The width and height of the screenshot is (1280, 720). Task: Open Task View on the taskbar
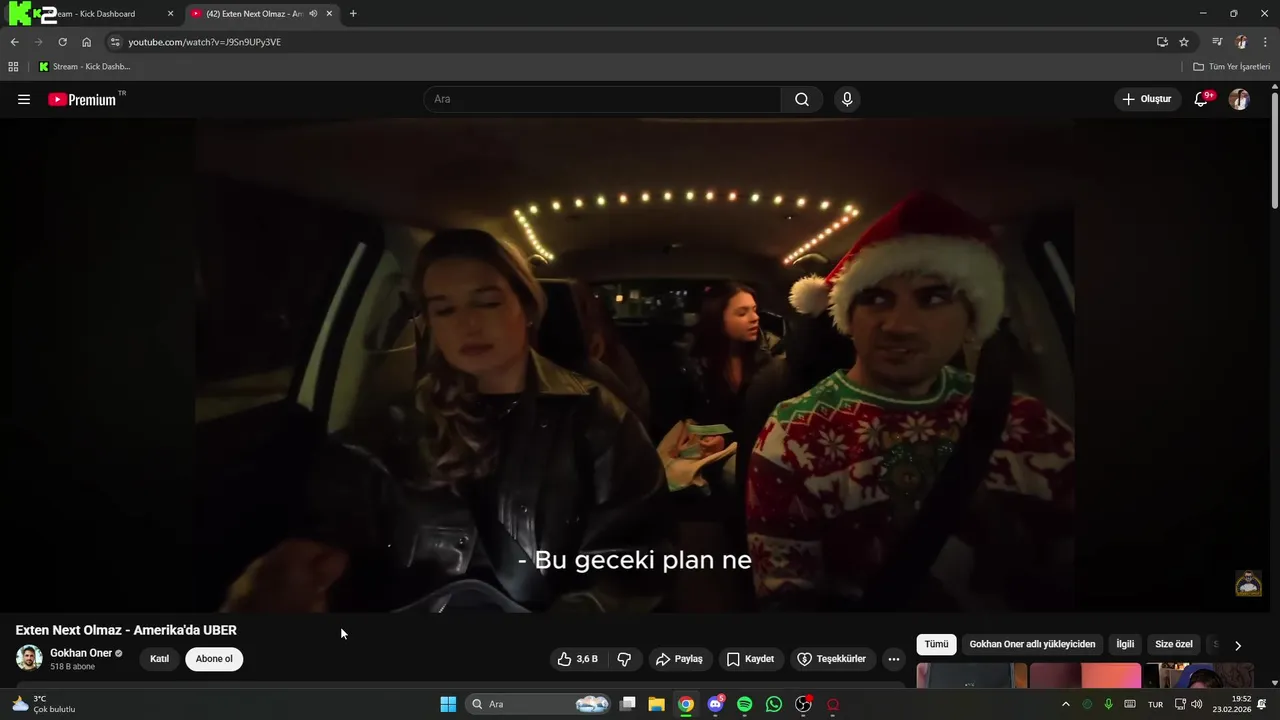[x=628, y=704]
